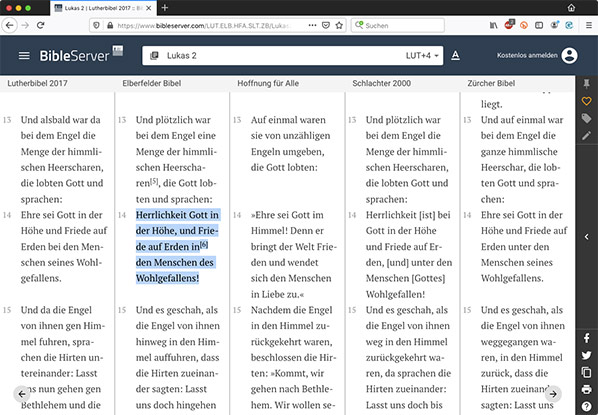
Task: Click the Suchen browser search box
Action: coord(398,26)
